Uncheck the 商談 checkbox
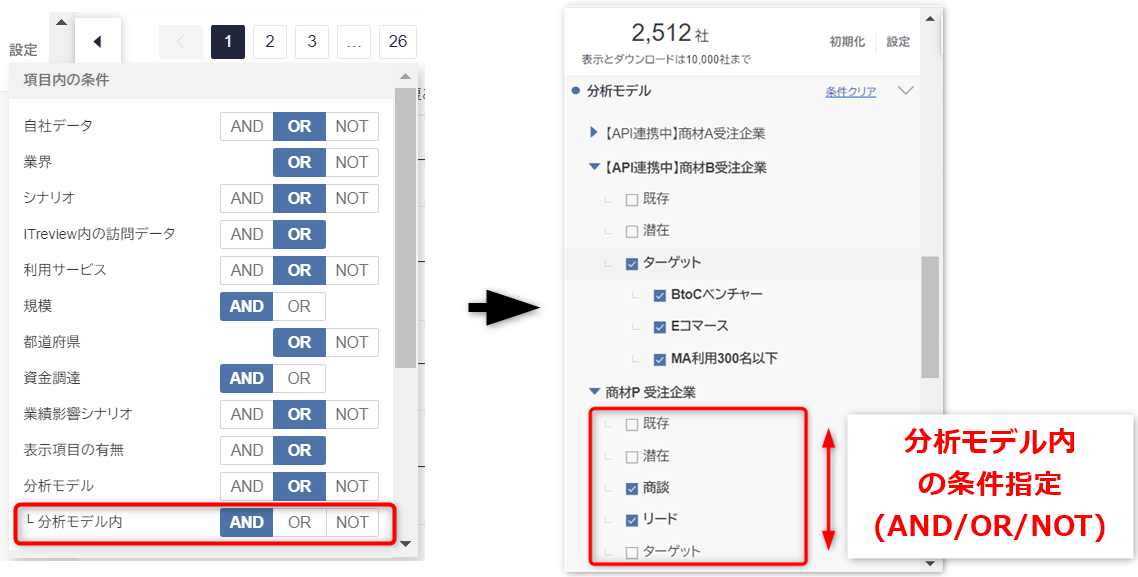 [631, 489]
